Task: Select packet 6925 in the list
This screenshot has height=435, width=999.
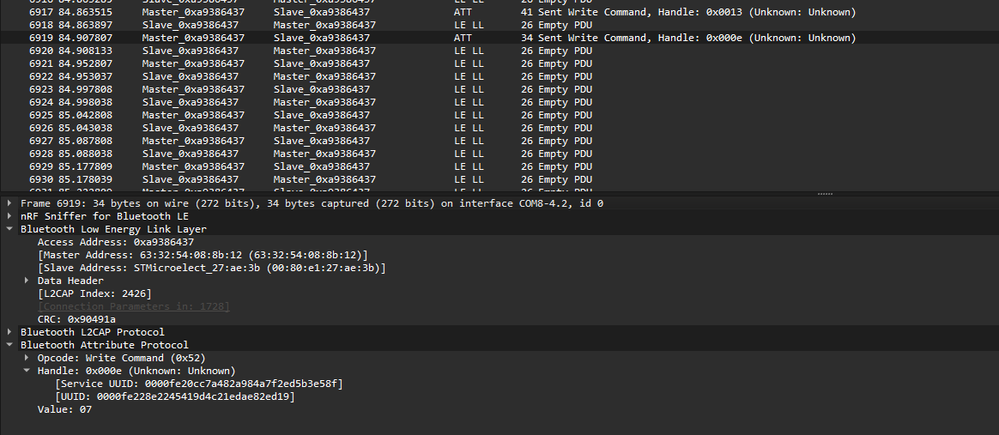Action: 300,115
